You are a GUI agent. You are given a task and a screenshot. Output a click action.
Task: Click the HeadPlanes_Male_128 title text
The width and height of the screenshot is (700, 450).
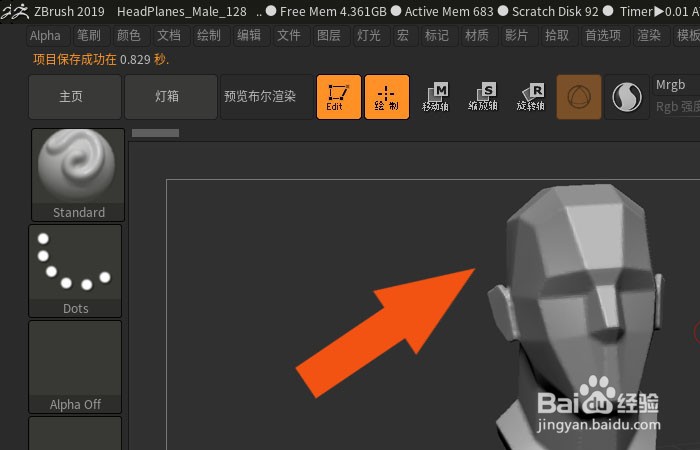[x=182, y=12]
